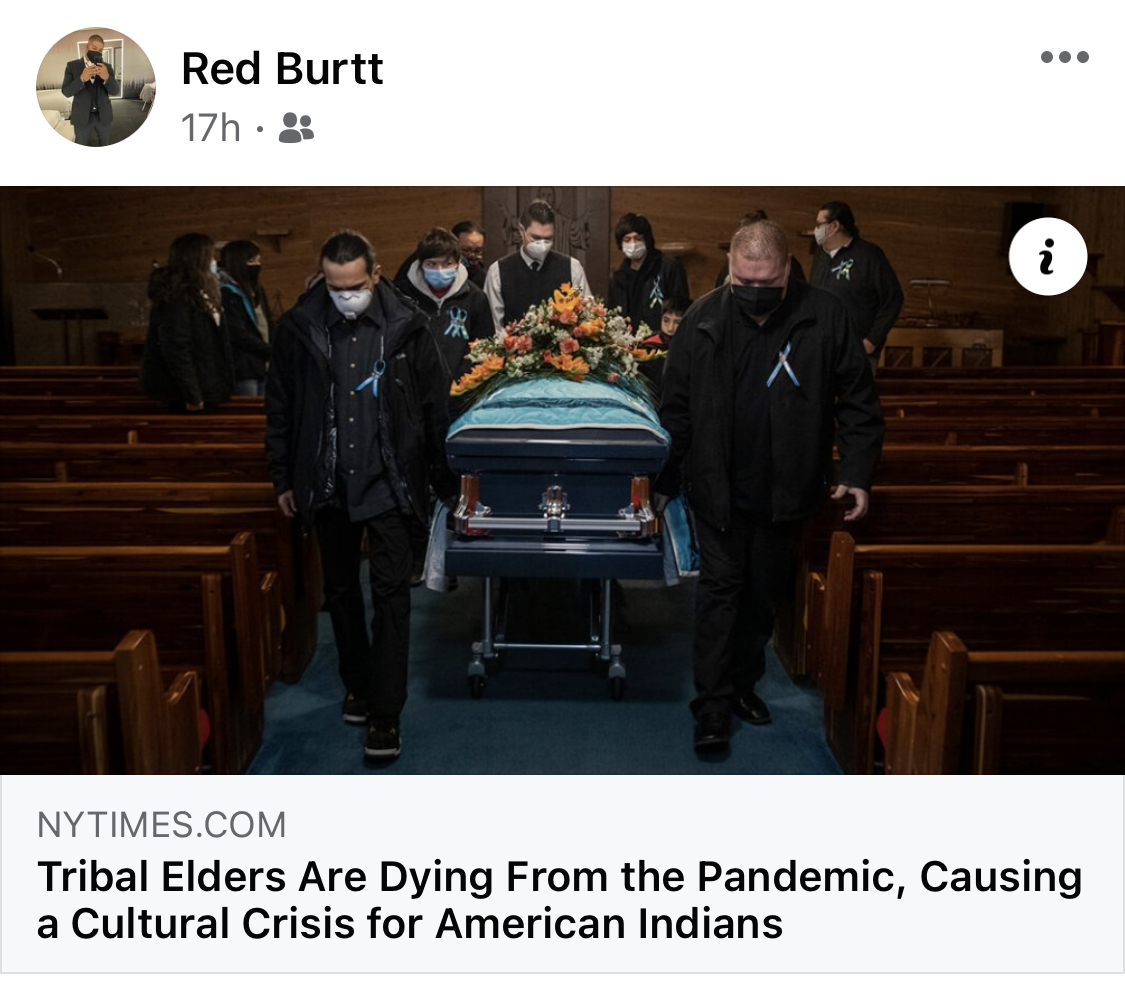Open the funeral photo article preview
The width and height of the screenshot is (1125, 992).
point(562,480)
